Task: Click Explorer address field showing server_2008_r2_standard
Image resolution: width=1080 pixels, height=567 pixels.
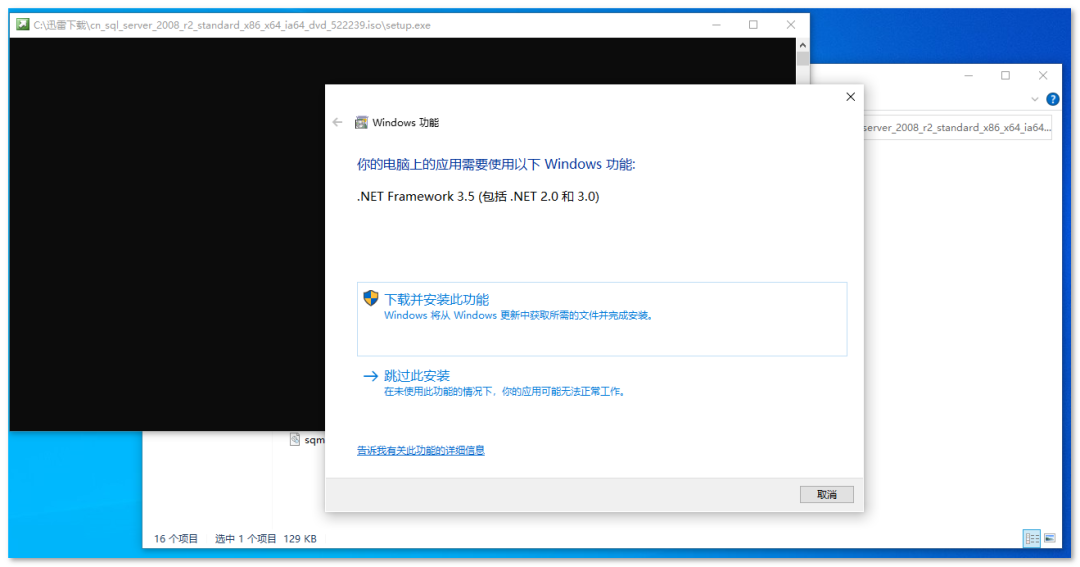Action: coord(957,128)
